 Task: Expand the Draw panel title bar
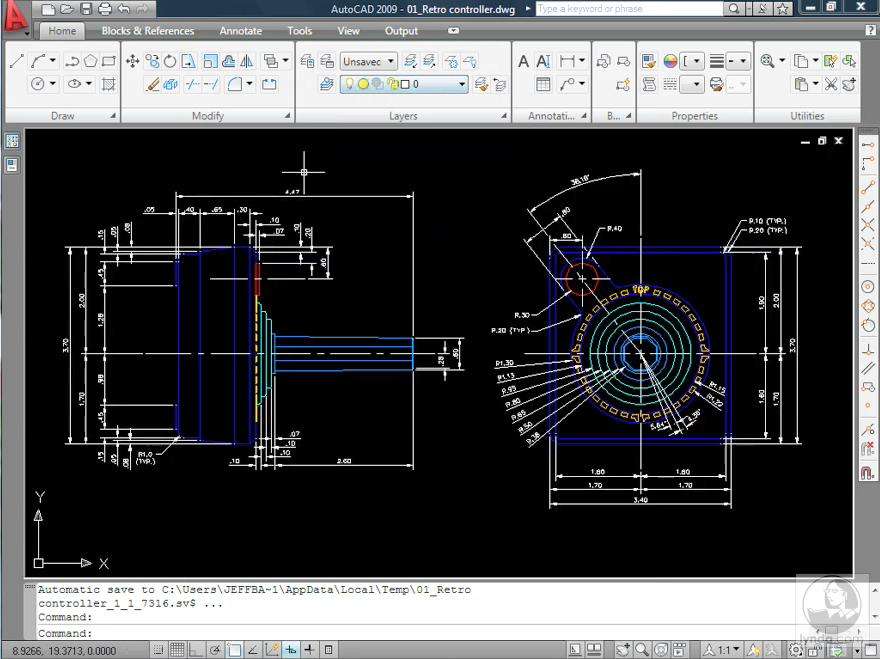point(62,116)
